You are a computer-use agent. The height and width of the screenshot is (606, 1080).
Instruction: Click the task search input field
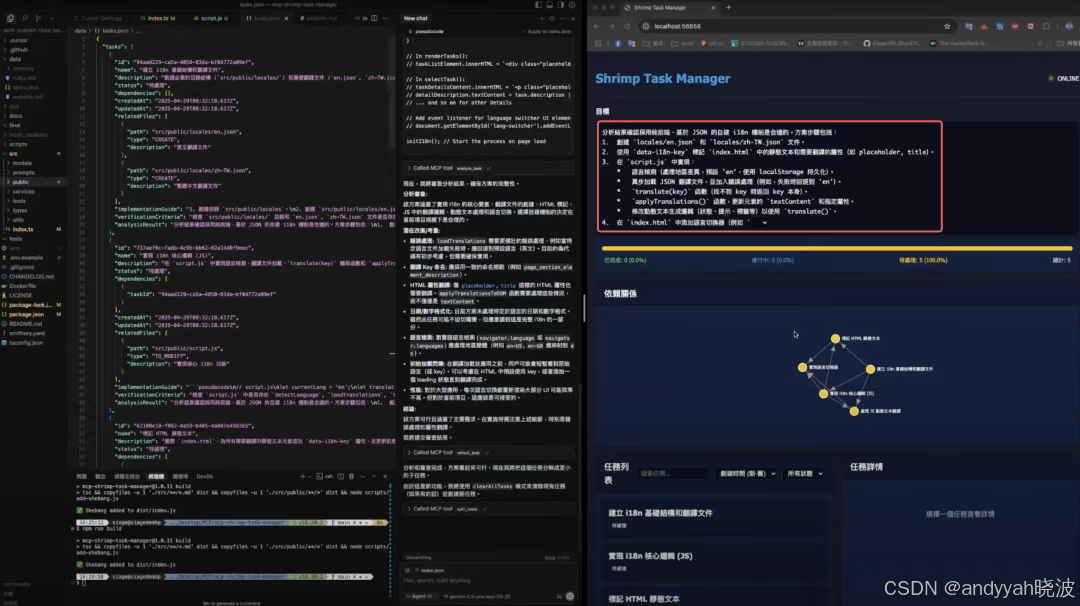[673, 474]
